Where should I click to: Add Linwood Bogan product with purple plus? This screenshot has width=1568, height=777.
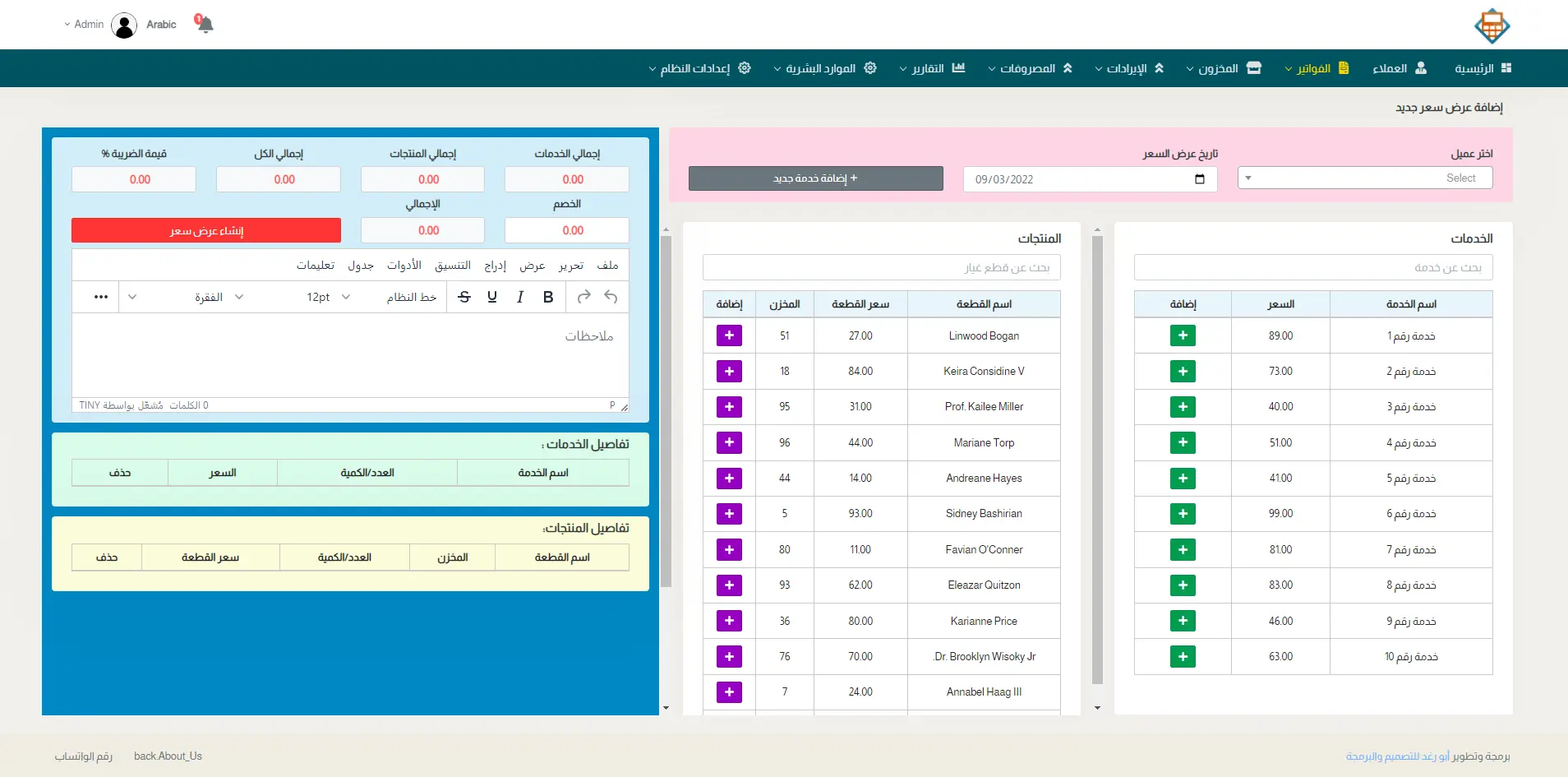[729, 335]
